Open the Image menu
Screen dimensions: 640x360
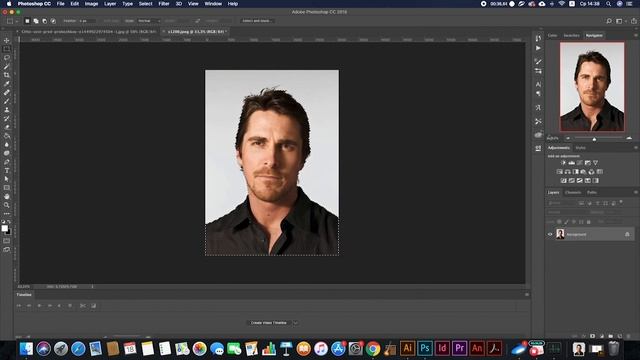91,4
